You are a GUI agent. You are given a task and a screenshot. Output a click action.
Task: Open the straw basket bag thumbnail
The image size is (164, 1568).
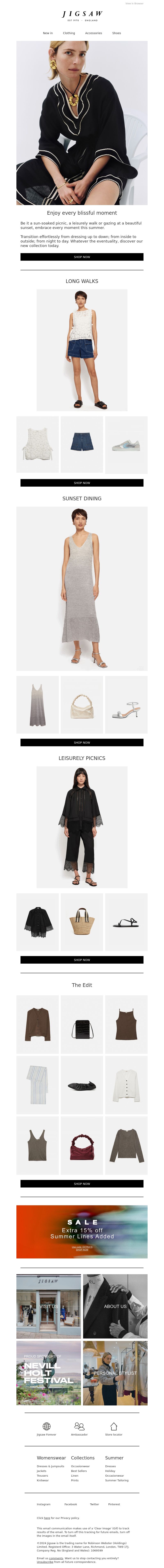click(x=82, y=921)
